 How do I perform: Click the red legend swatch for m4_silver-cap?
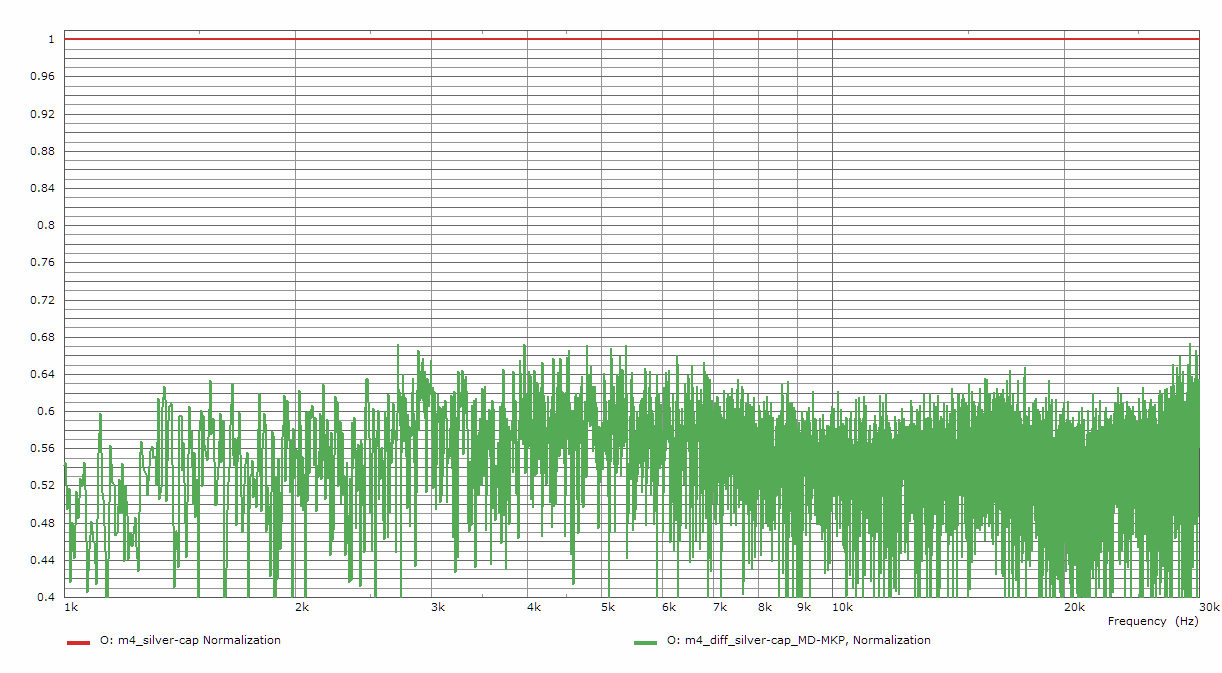[78, 642]
